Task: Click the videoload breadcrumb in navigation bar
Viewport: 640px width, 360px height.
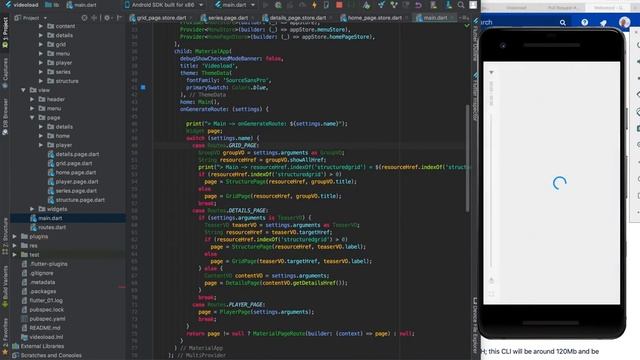Action: pos(22,5)
